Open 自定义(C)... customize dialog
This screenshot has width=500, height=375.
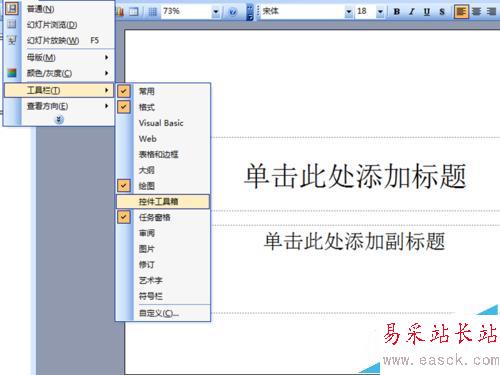coord(163,313)
